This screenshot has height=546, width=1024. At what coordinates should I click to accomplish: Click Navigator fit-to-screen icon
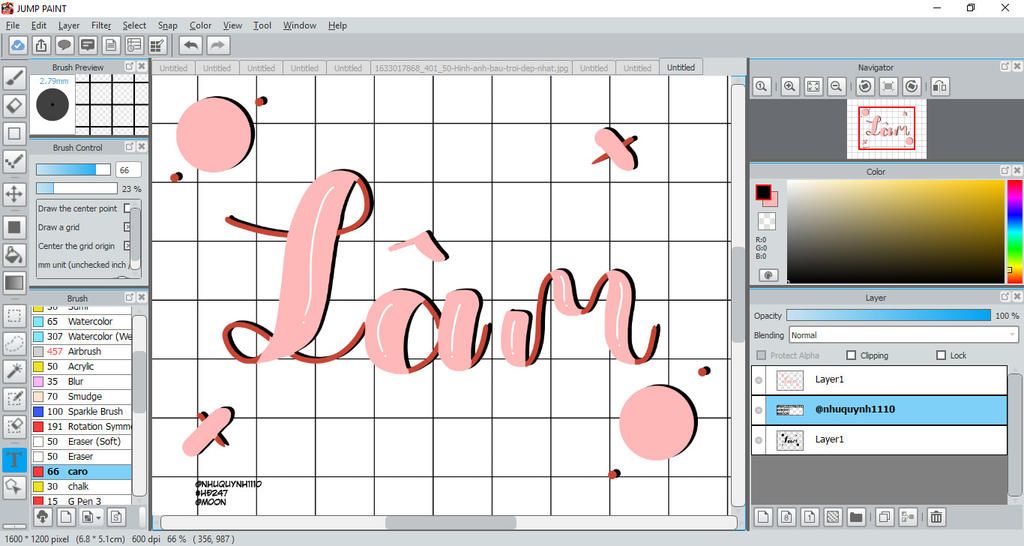pyautogui.click(x=813, y=86)
